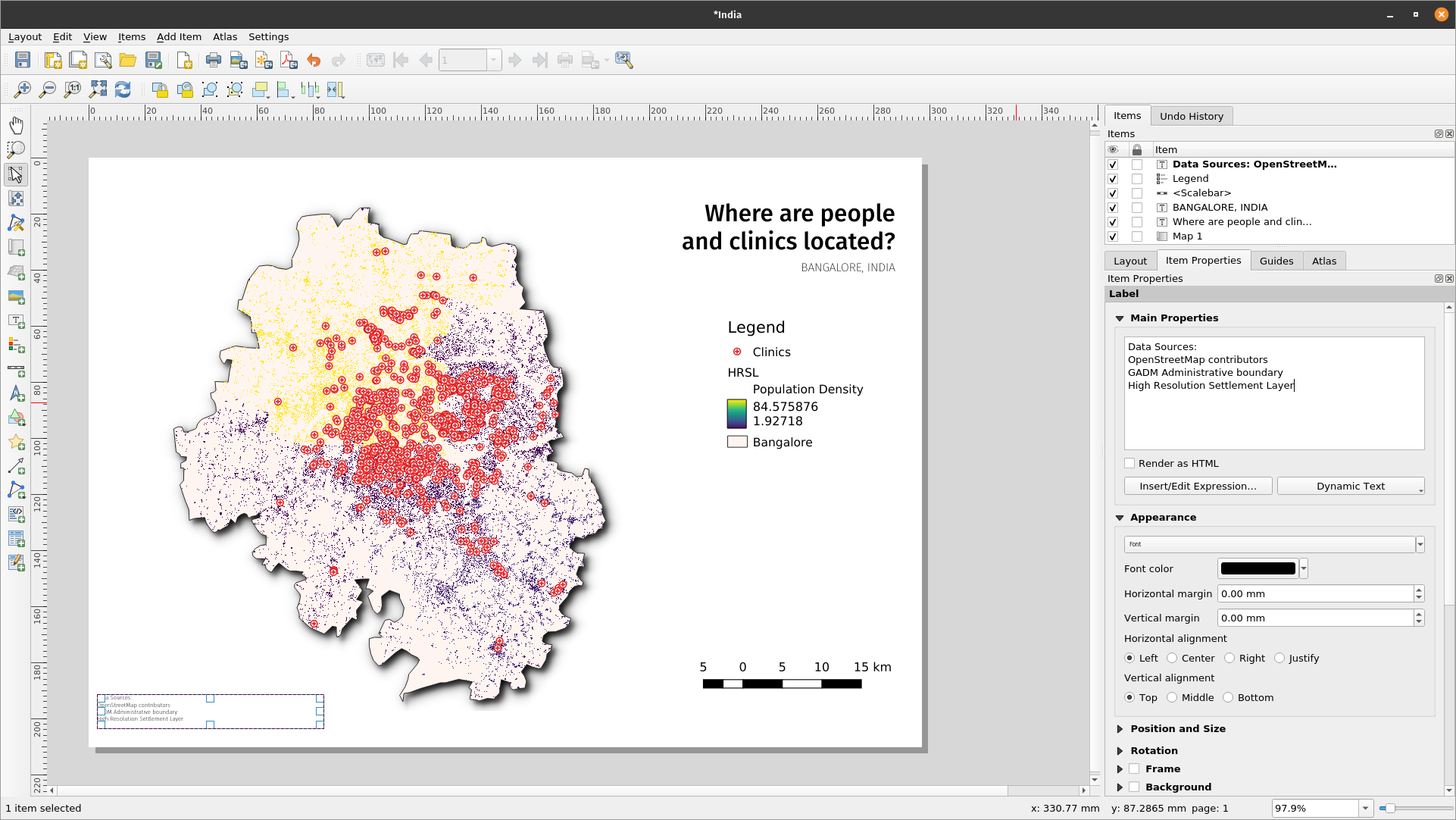1456x820 pixels.
Task: Open the Settings menu
Action: pyautogui.click(x=268, y=36)
